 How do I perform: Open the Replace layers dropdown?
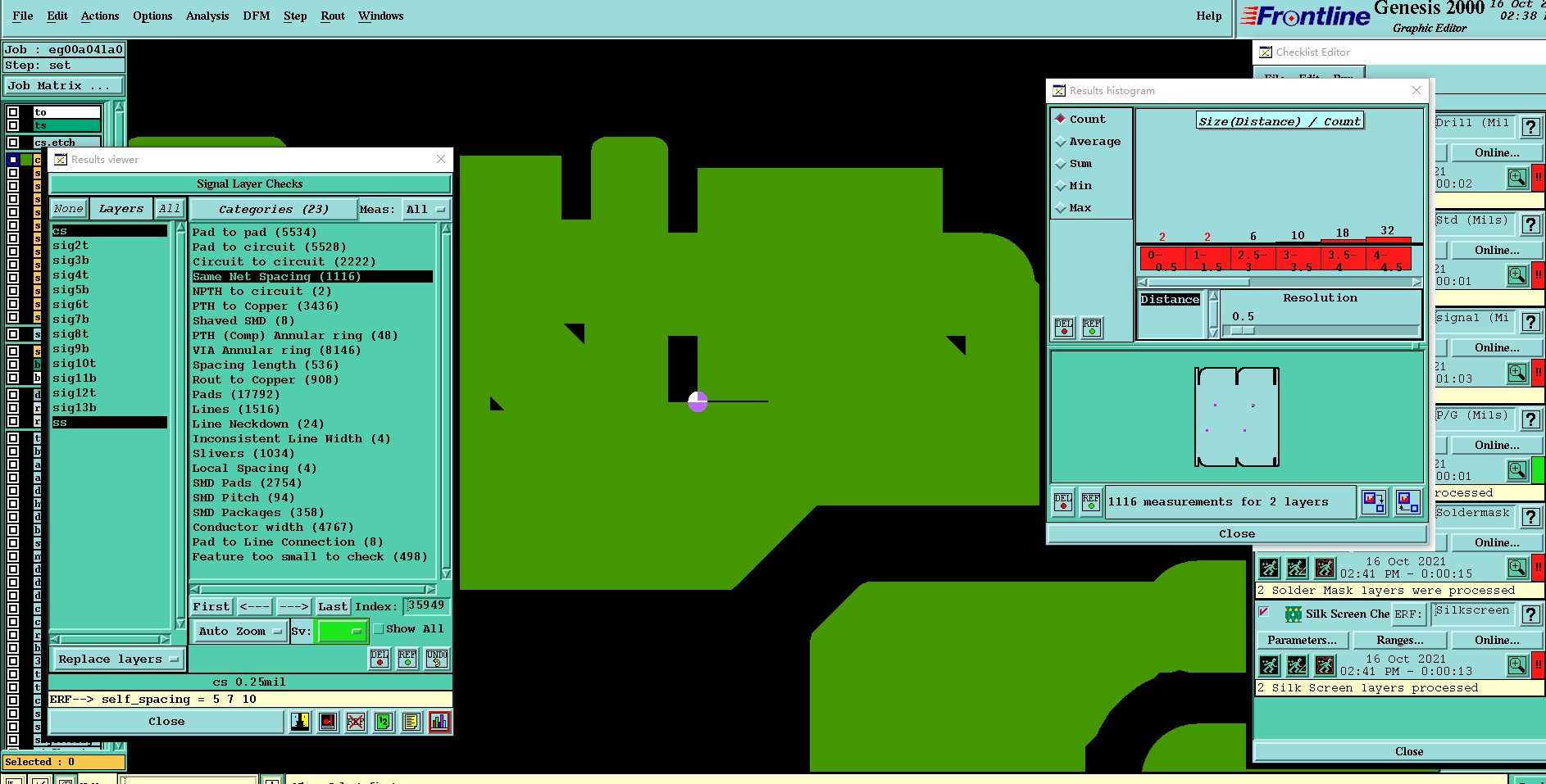(x=117, y=659)
